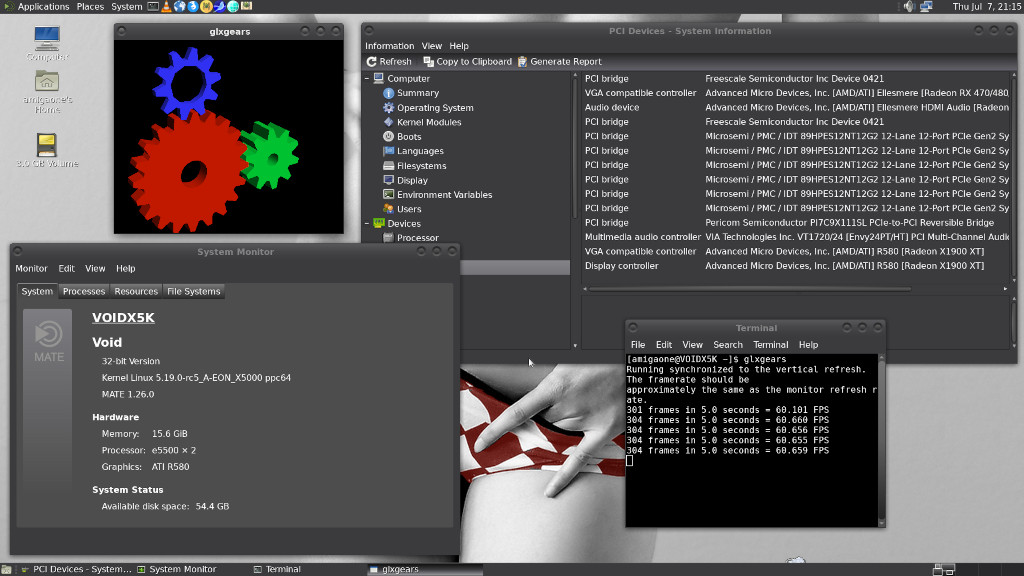Click the horizontal scrollbar of PCI device list

[x=751, y=289]
